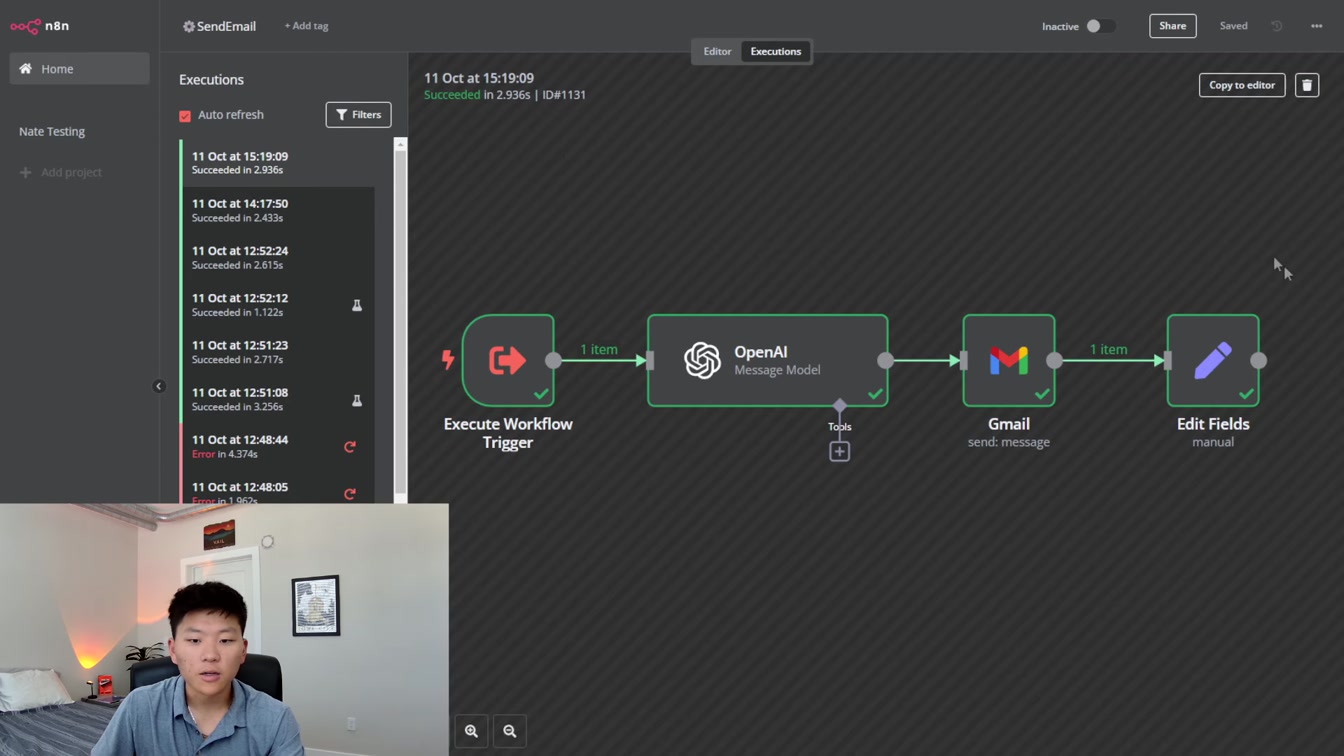Select execution 11 Oct at 12:52:24
Viewport: 1344px width, 756px height.
277,257
